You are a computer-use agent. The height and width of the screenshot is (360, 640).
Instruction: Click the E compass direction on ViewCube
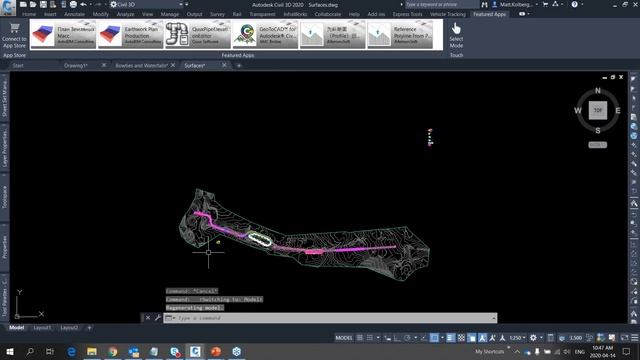[x=618, y=110]
